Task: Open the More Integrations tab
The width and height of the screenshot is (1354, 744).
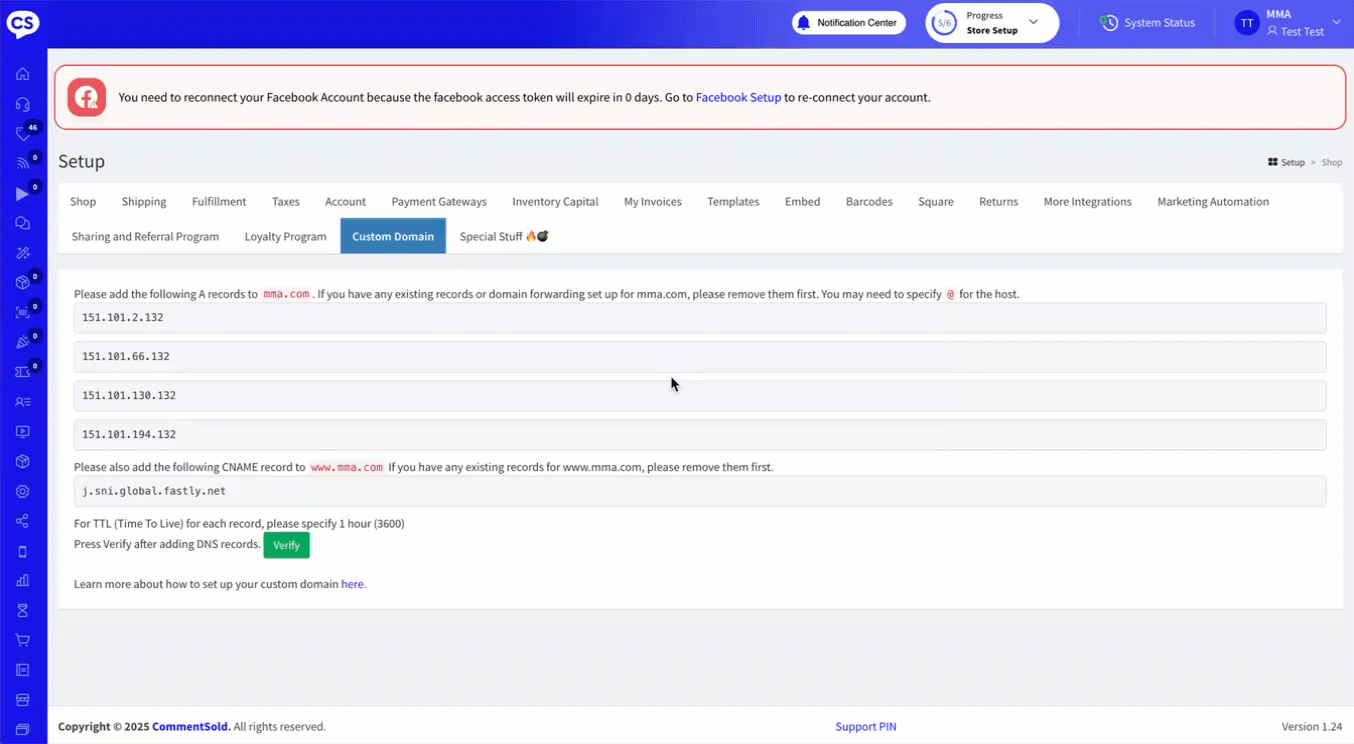Action: point(1087,202)
